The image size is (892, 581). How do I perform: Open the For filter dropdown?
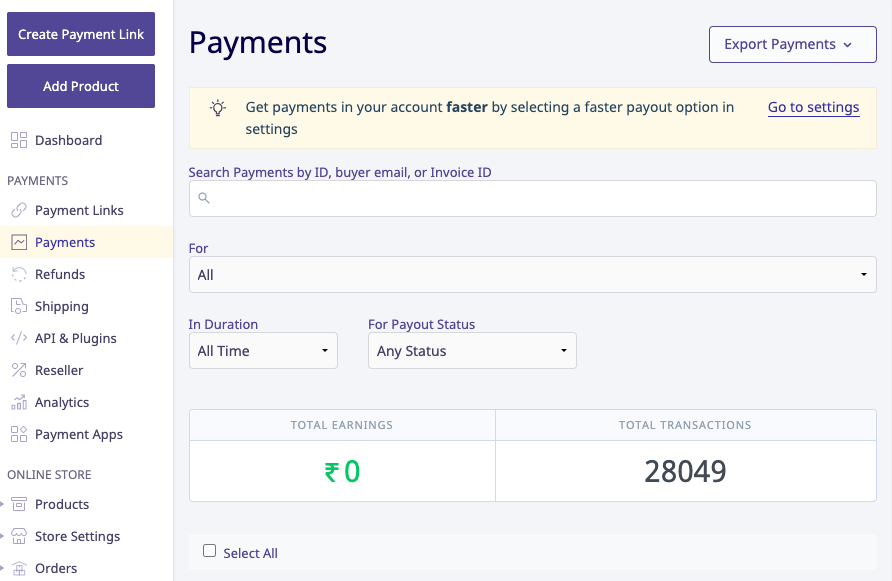532,275
